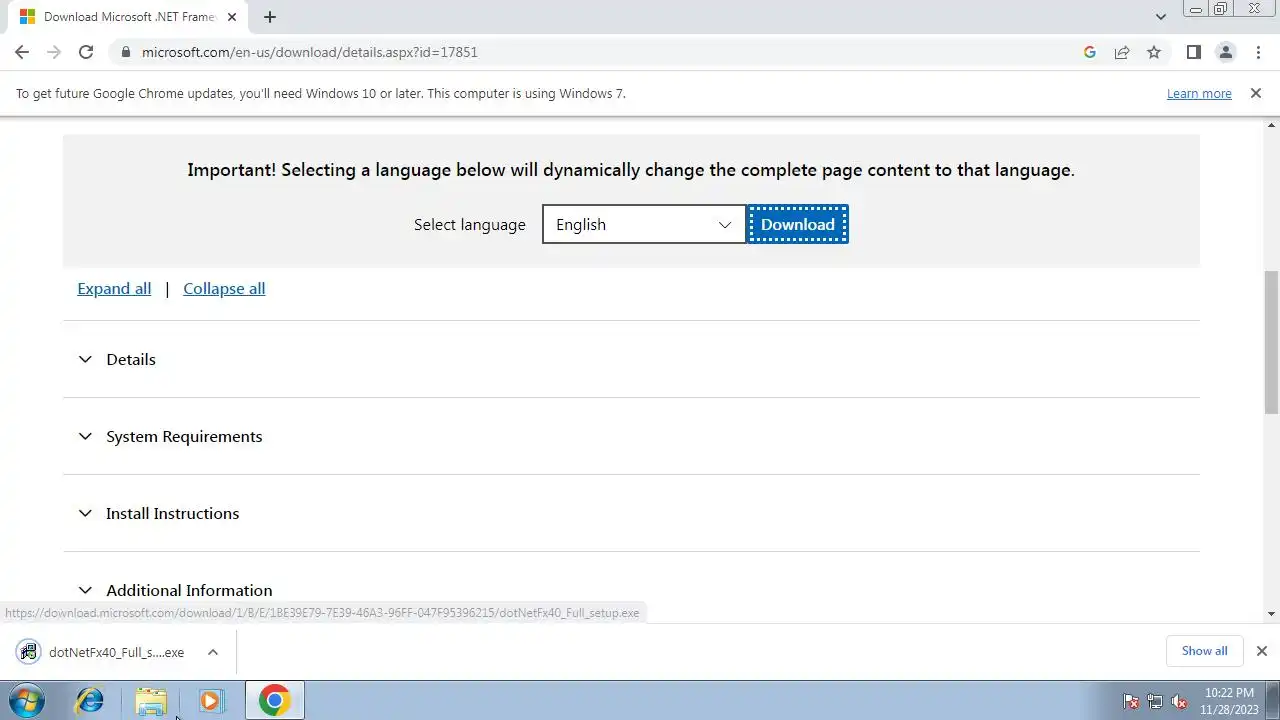This screenshot has height=720, width=1280.
Task: Open a new browser tab
Action: coord(269,17)
